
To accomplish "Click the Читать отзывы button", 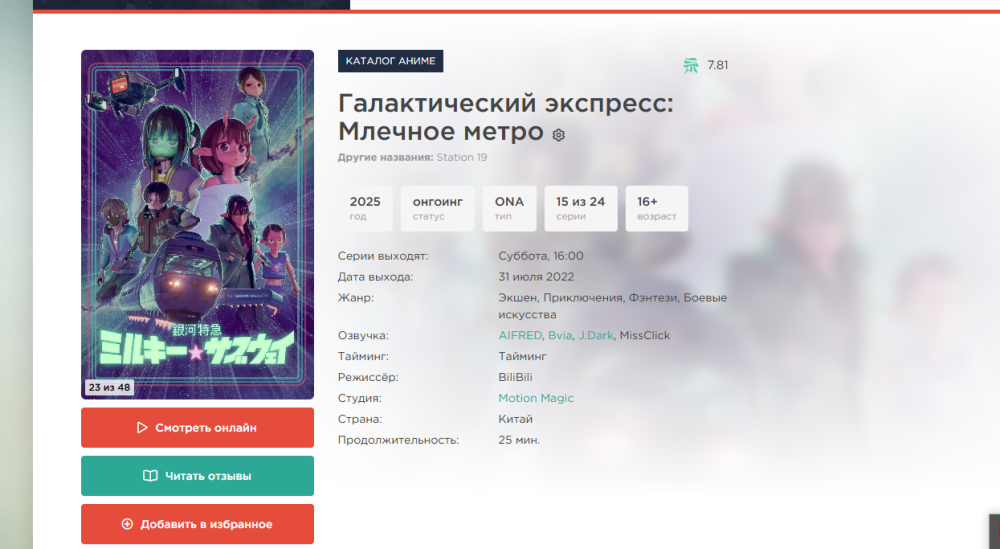I will [197, 476].
